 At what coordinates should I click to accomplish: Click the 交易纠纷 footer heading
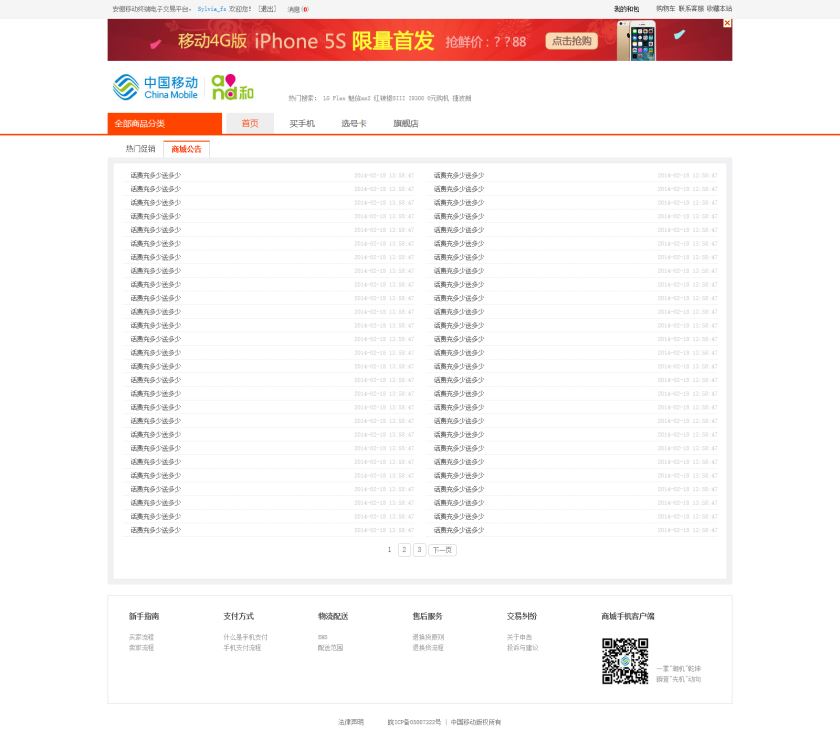pyautogui.click(x=522, y=616)
